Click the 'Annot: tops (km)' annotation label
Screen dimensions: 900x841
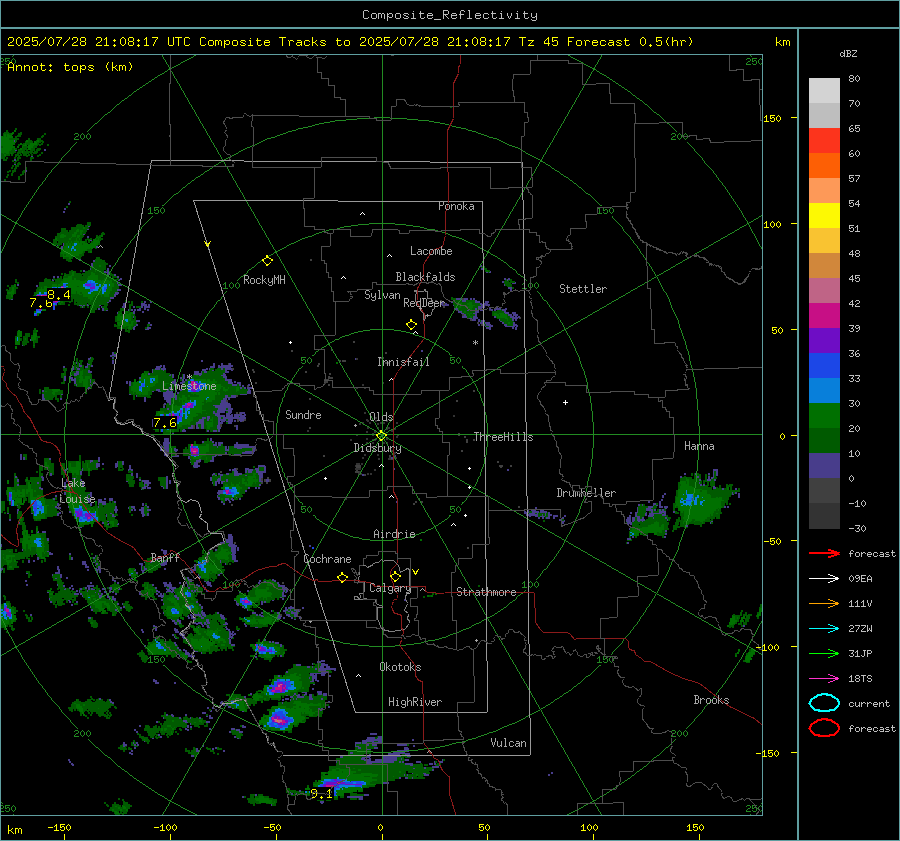tap(70, 67)
